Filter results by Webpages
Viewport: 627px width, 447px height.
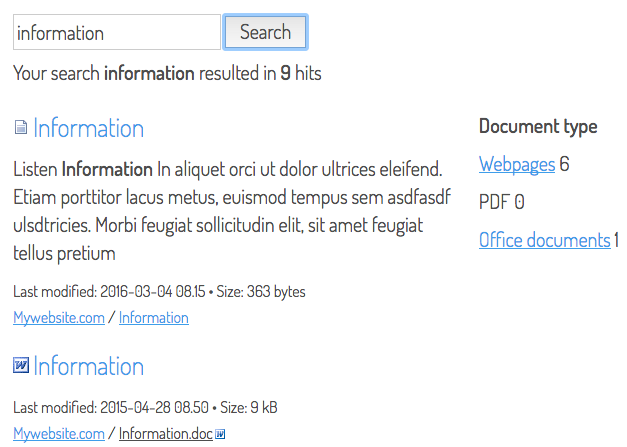pyautogui.click(x=517, y=164)
